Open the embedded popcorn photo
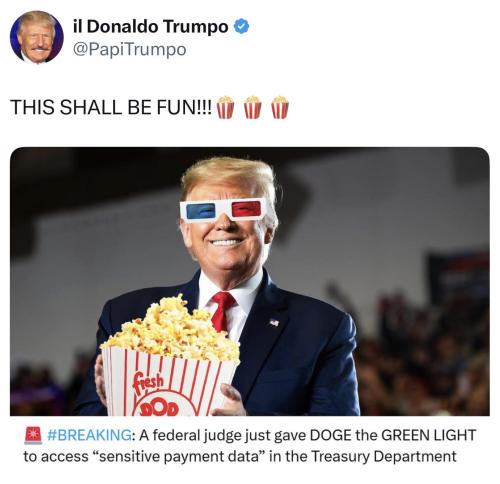 [250, 281]
